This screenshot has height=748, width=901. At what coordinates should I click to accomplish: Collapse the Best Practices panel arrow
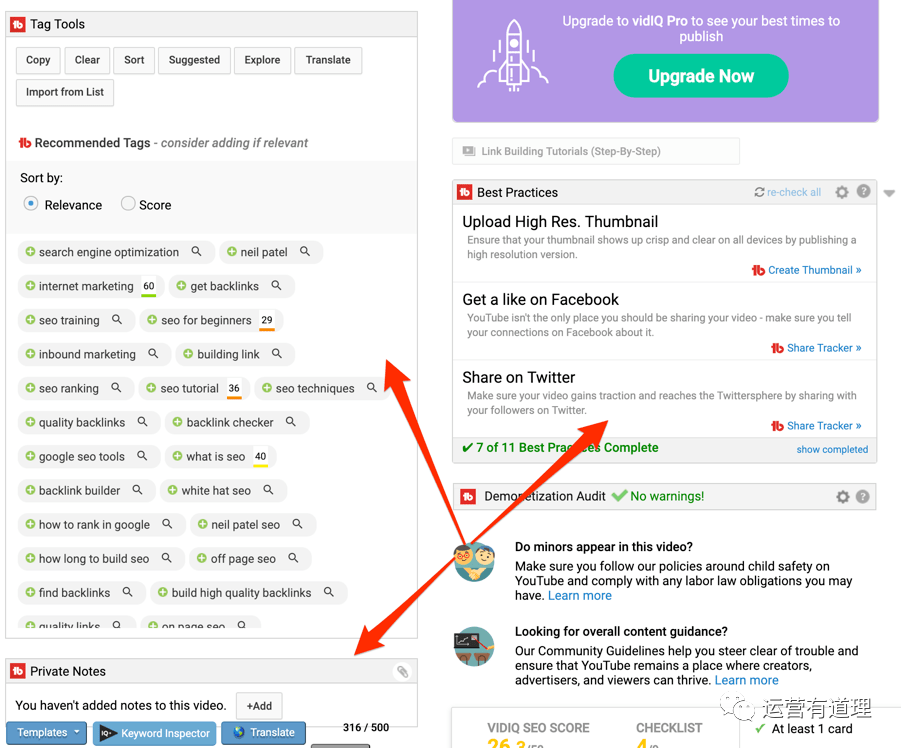coord(889,193)
